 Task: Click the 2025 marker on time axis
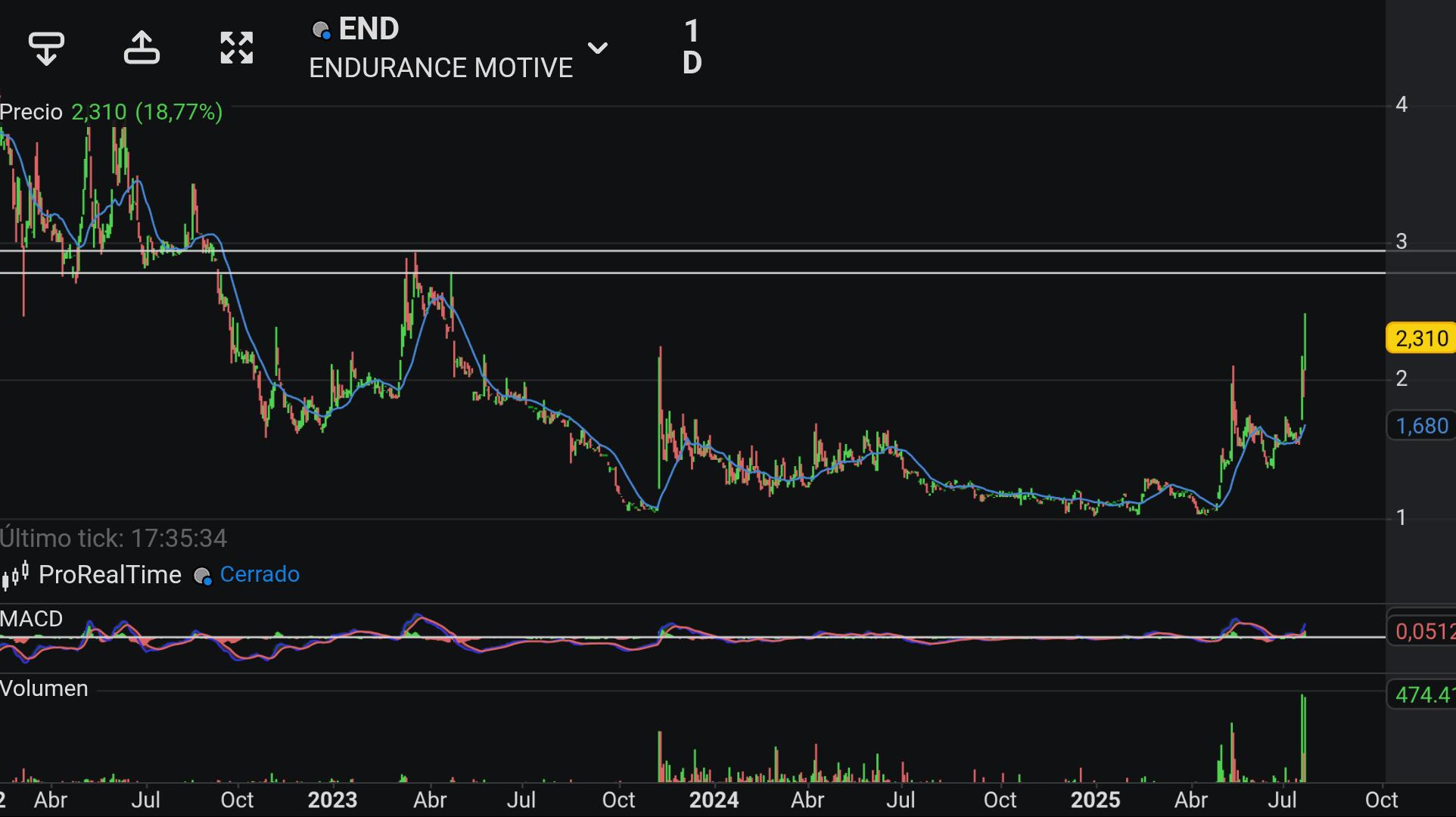point(1095,800)
